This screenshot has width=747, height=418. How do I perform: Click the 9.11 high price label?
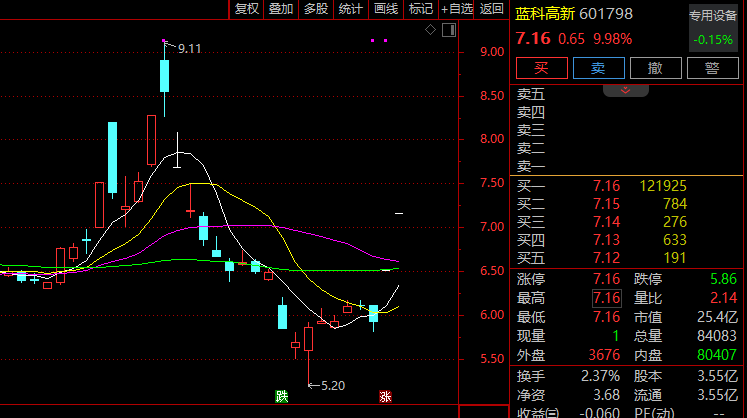[189, 49]
